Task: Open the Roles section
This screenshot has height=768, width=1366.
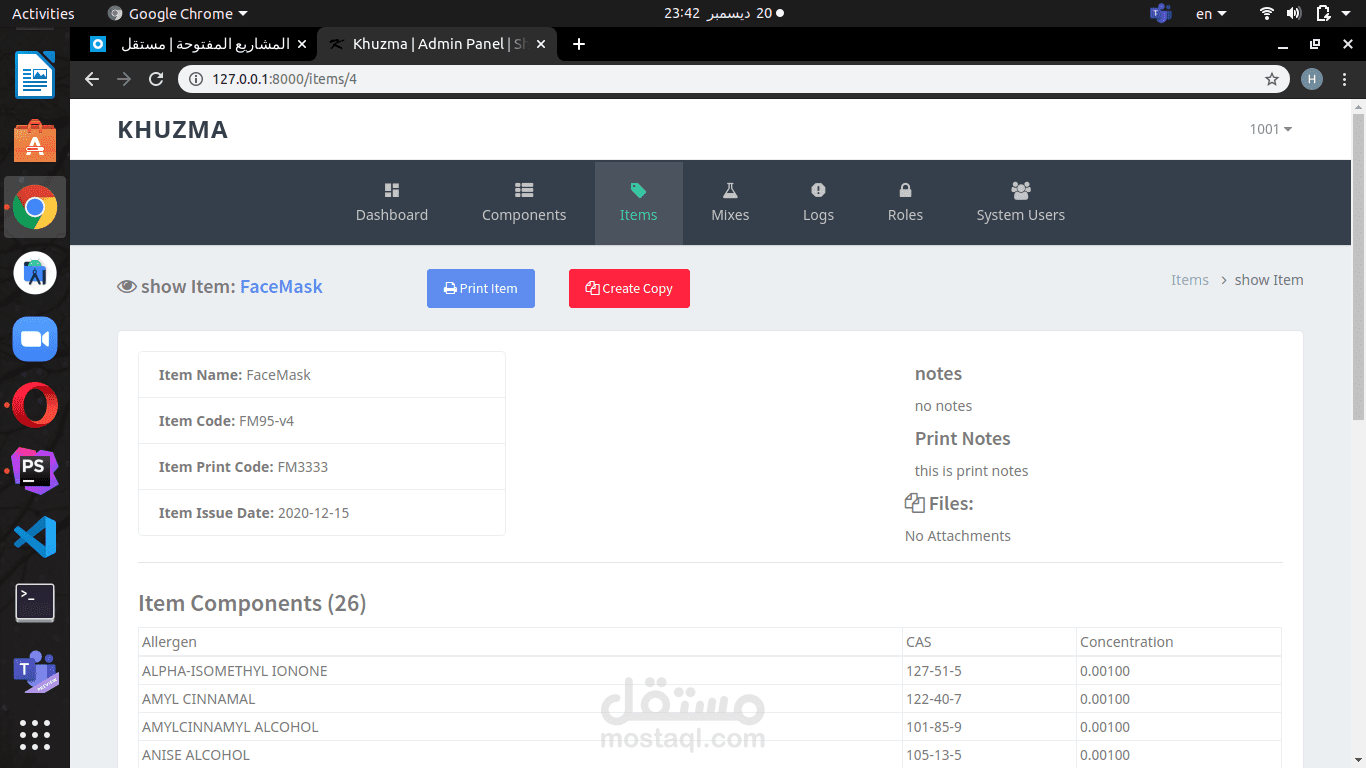Action: (x=905, y=203)
